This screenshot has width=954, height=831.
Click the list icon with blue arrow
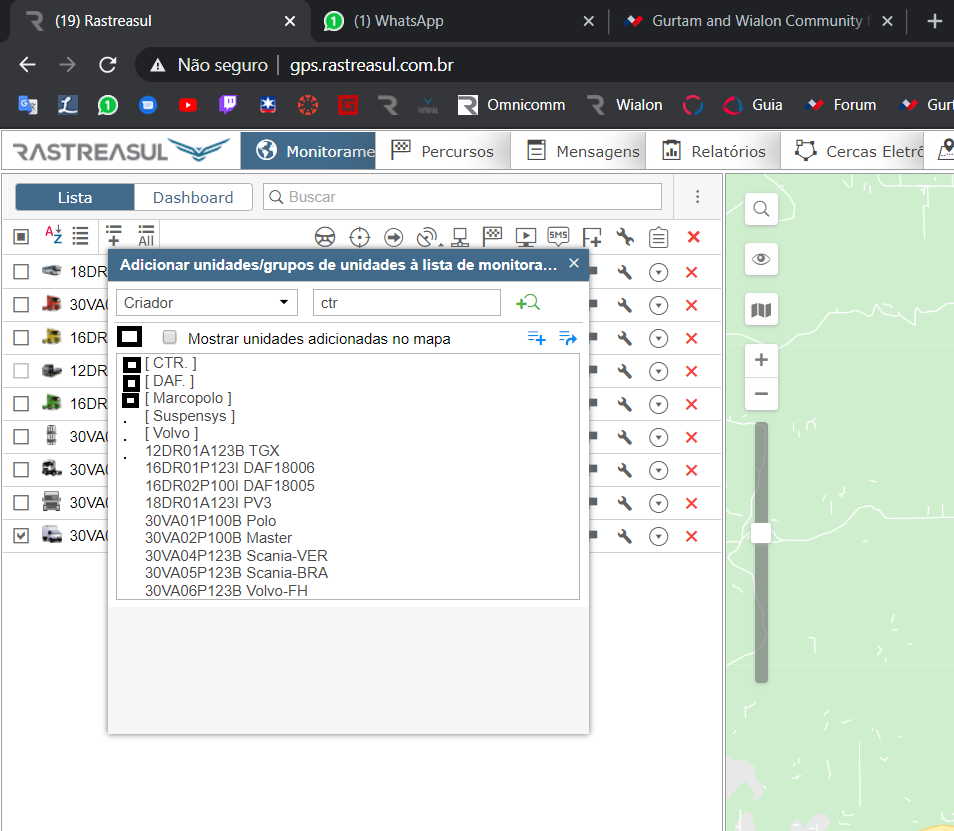click(x=568, y=338)
